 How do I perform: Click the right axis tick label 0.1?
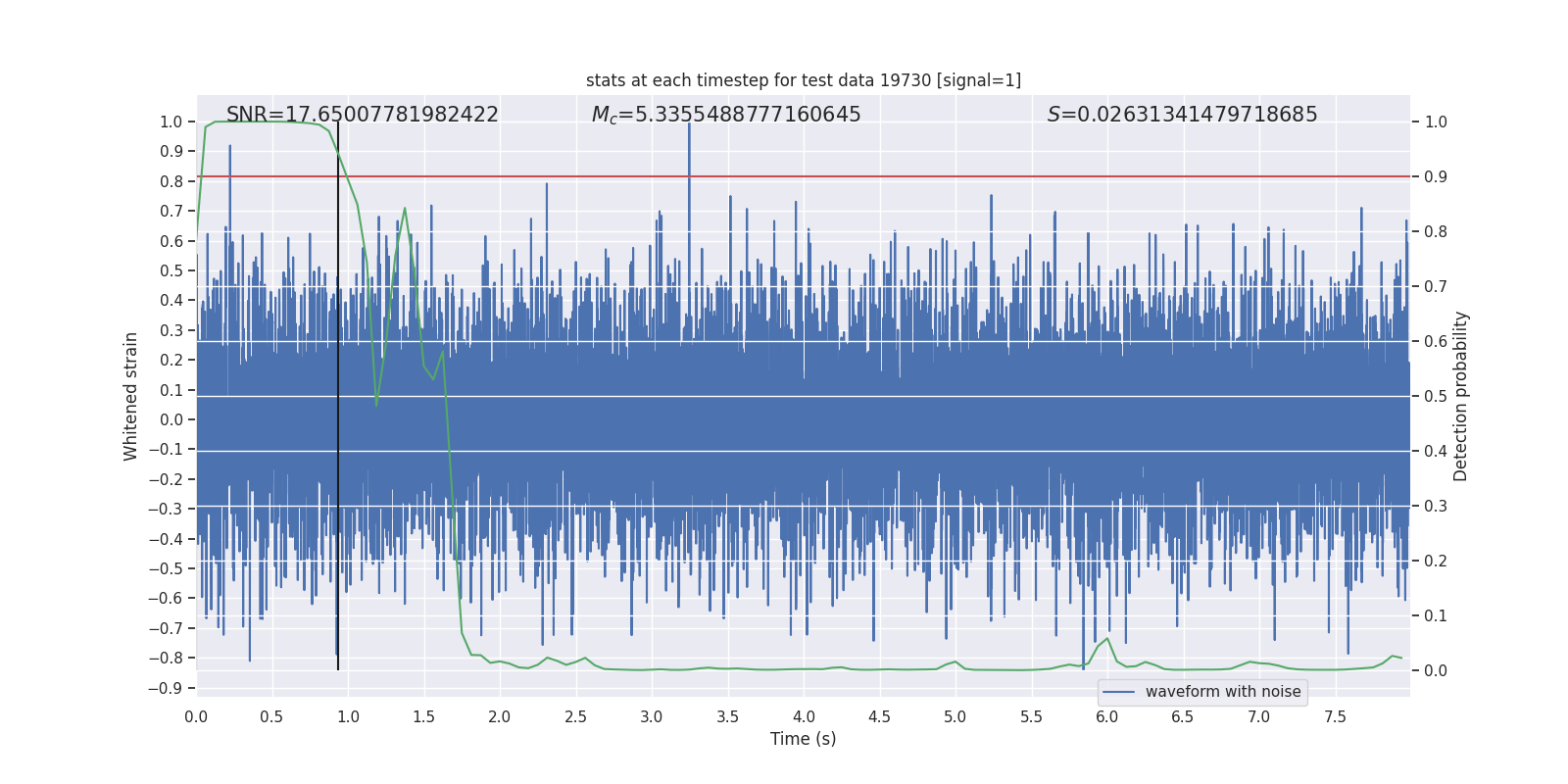coord(1436,616)
